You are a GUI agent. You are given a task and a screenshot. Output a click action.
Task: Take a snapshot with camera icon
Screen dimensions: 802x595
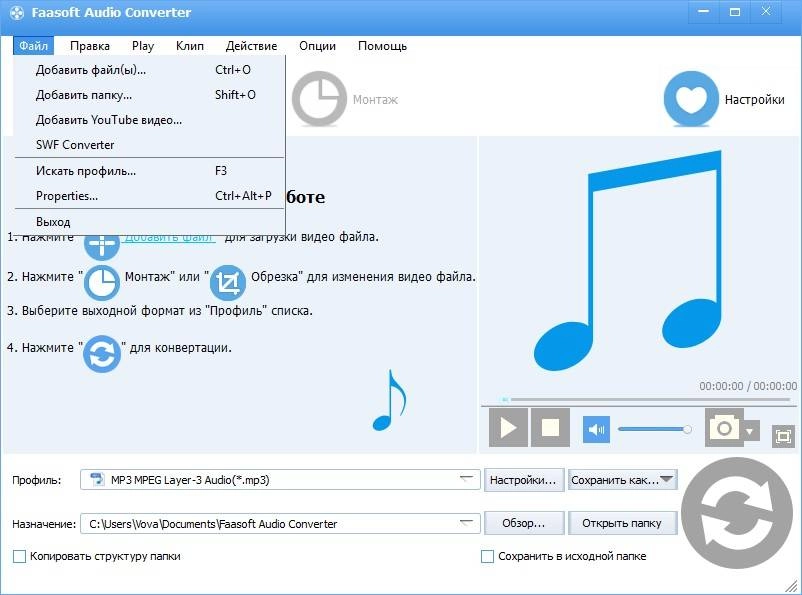[724, 427]
